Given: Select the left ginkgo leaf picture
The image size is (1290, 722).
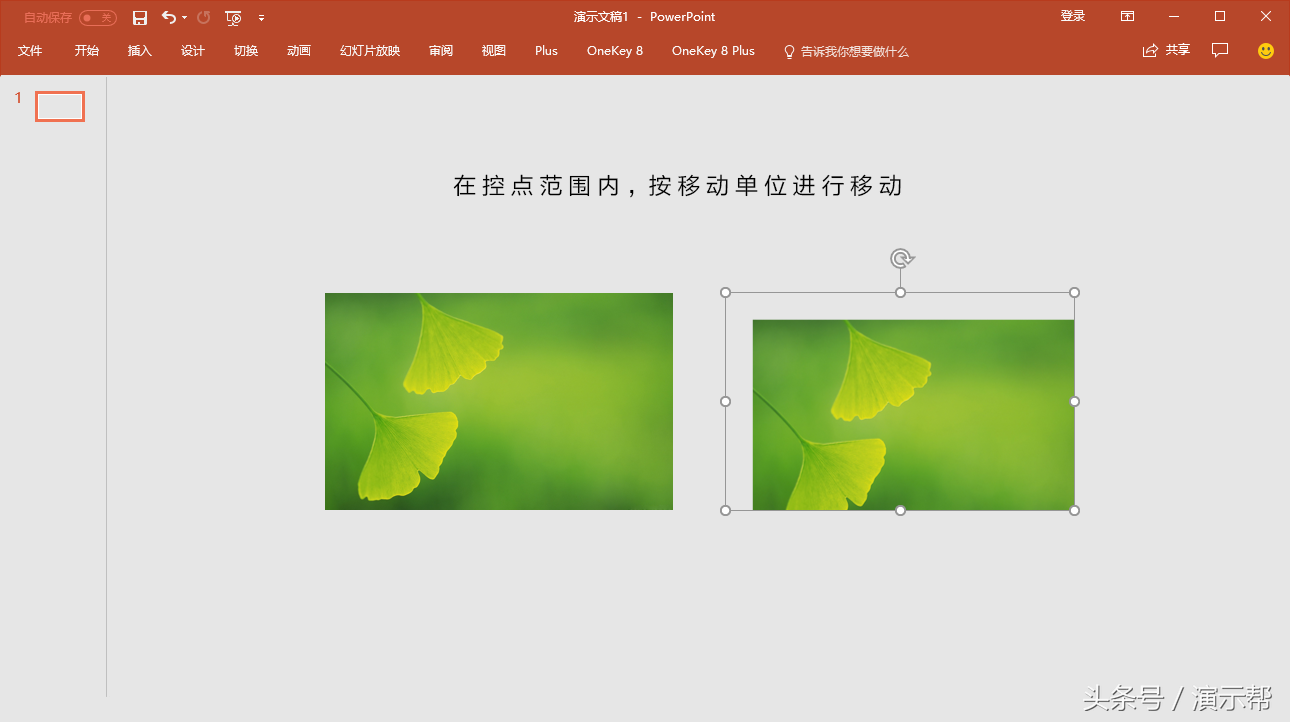Looking at the screenshot, I should click(x=499, y=401).
